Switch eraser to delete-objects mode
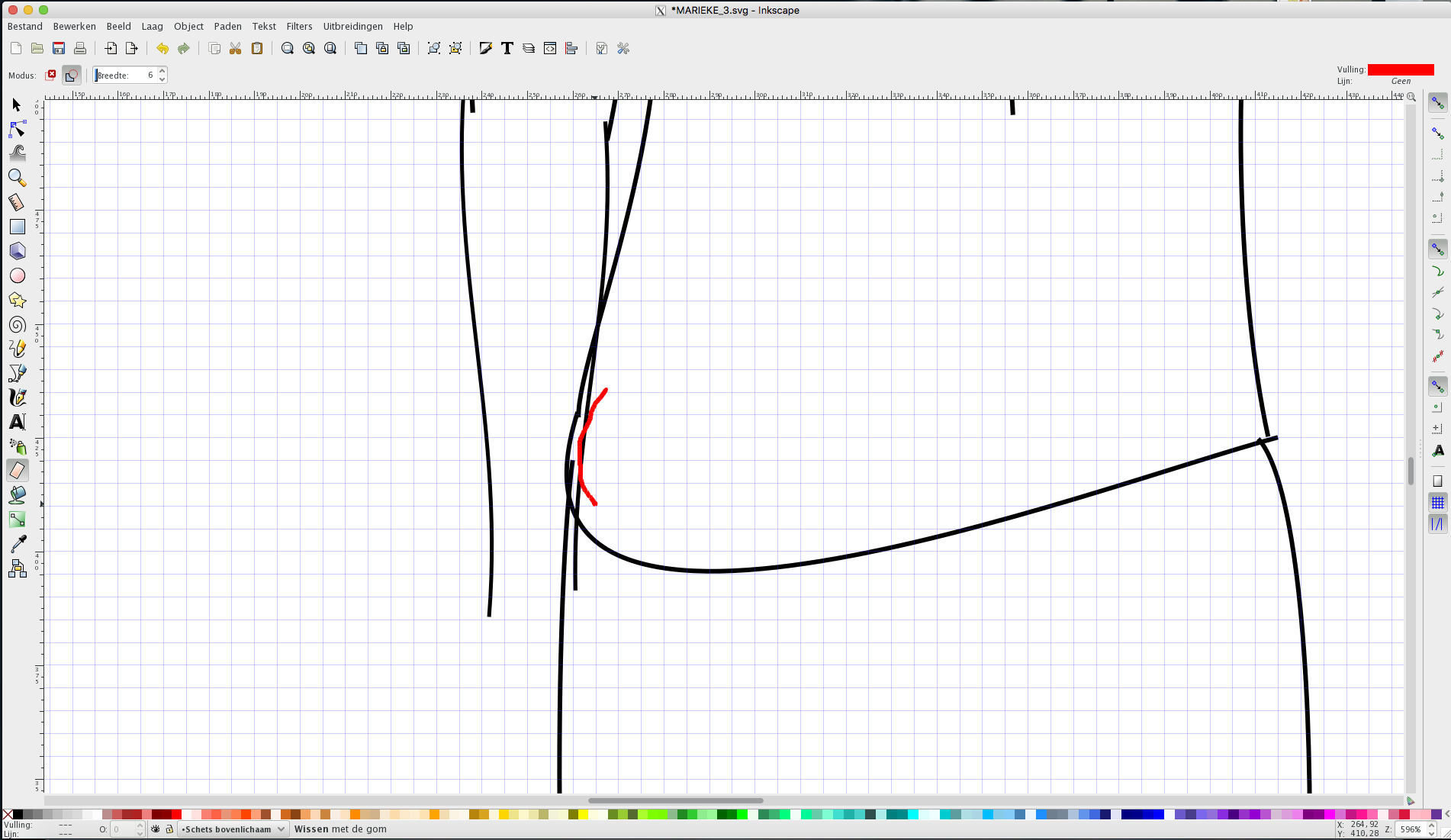The width and height of the screenshot is (1451, 840). pos(51,75)
